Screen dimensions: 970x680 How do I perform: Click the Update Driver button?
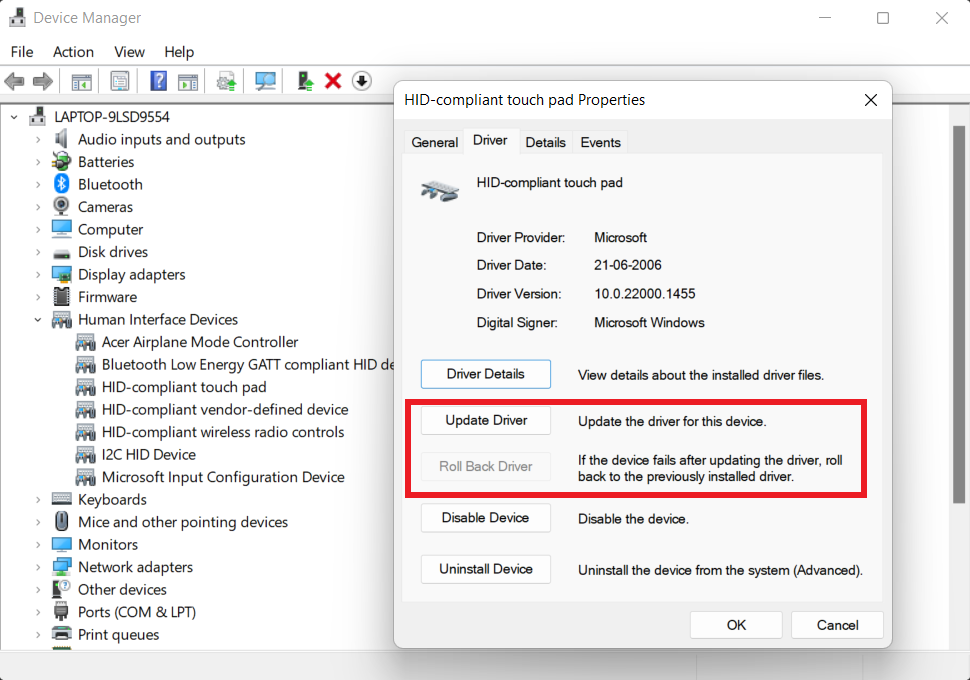(486, 420)
